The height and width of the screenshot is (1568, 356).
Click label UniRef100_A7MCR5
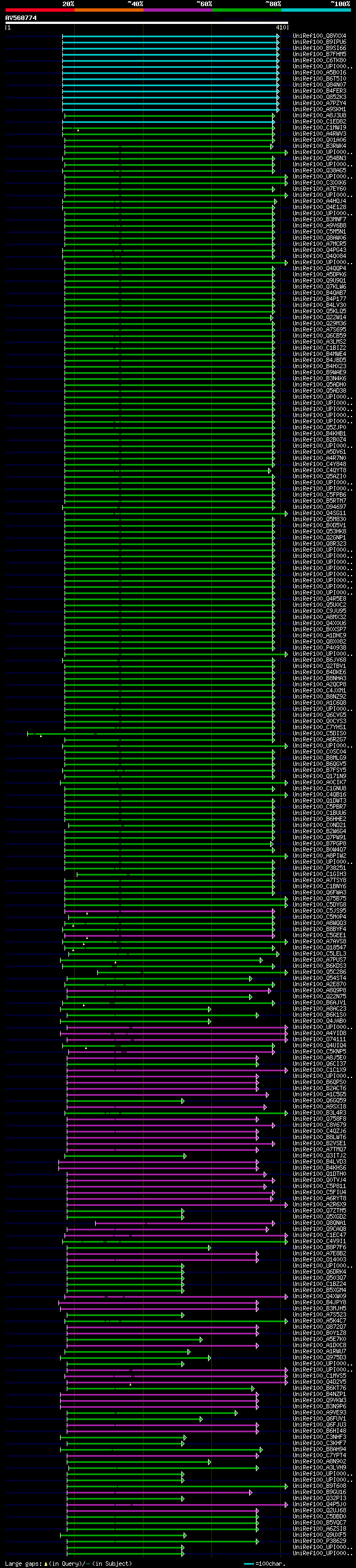(x=319, y=244)
